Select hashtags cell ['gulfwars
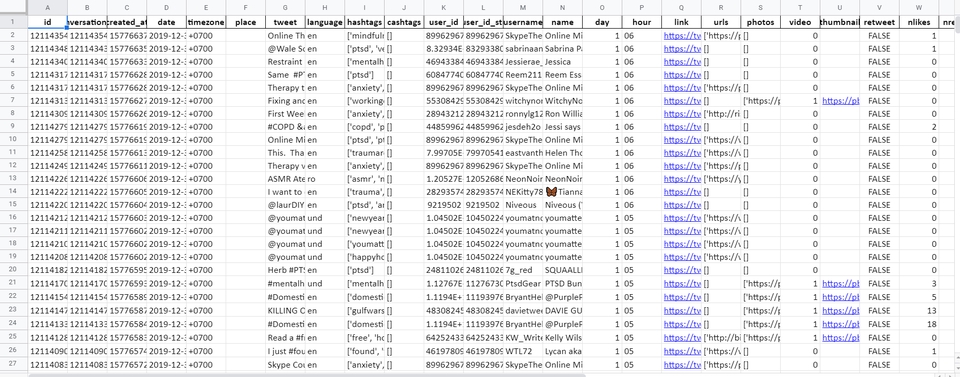Screen dimensions: 960x377 (364, 310)
